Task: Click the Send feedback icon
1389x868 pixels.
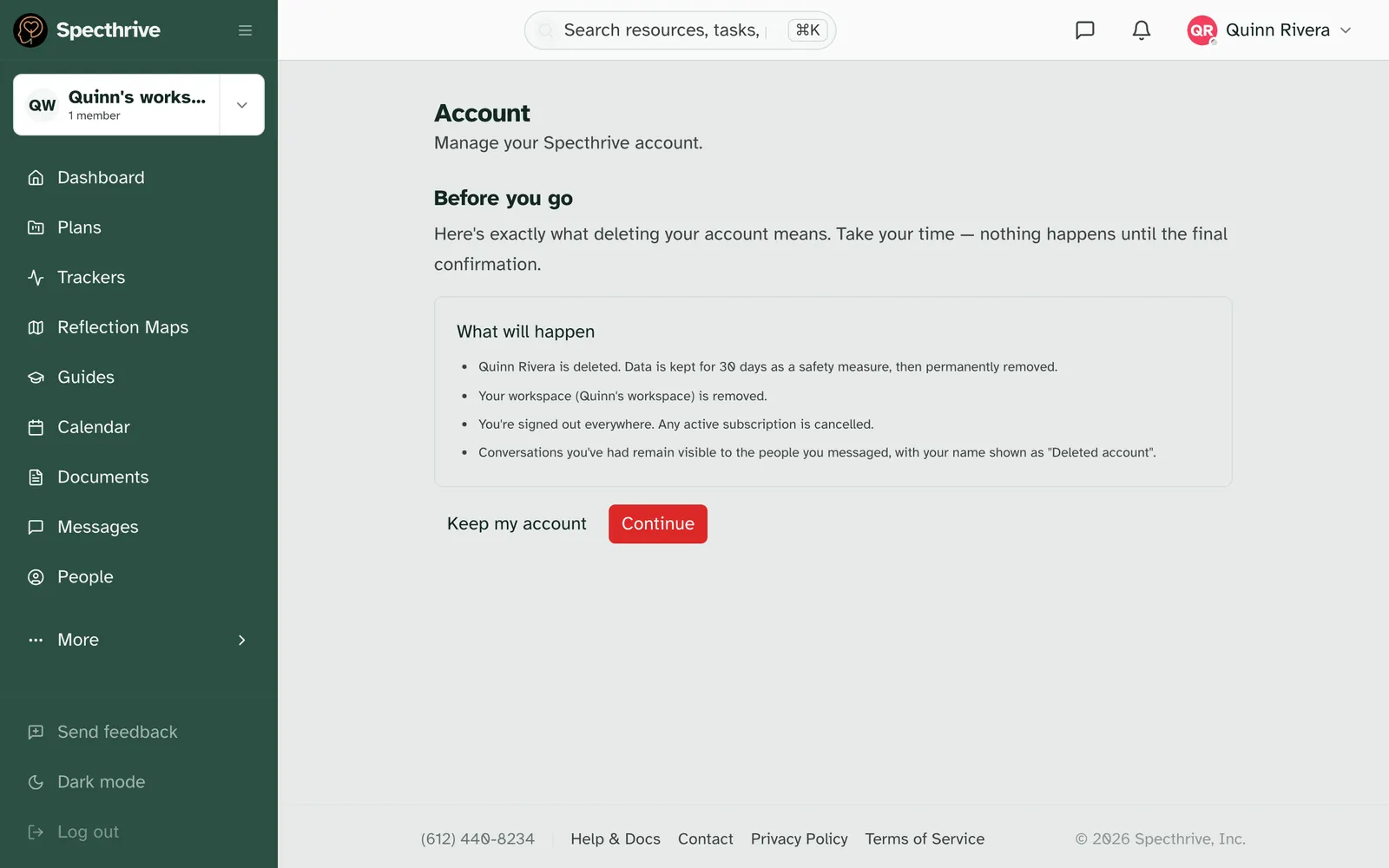Action: point(36,733)
